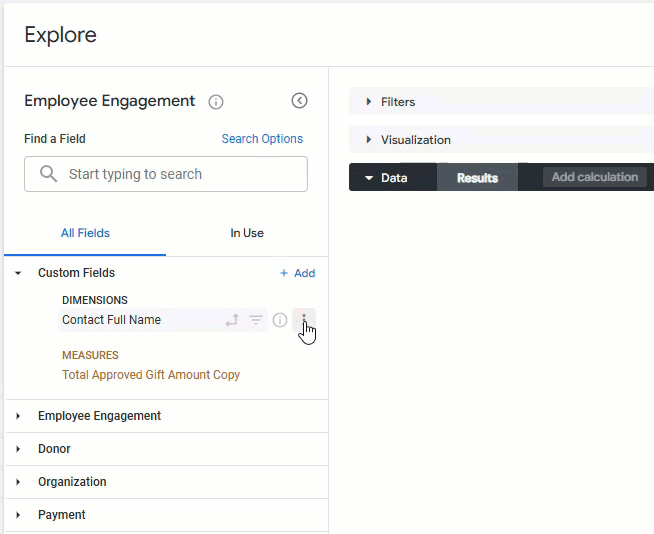Select the Results tab
Screen dimensions: 654x534
pos(477,177)
